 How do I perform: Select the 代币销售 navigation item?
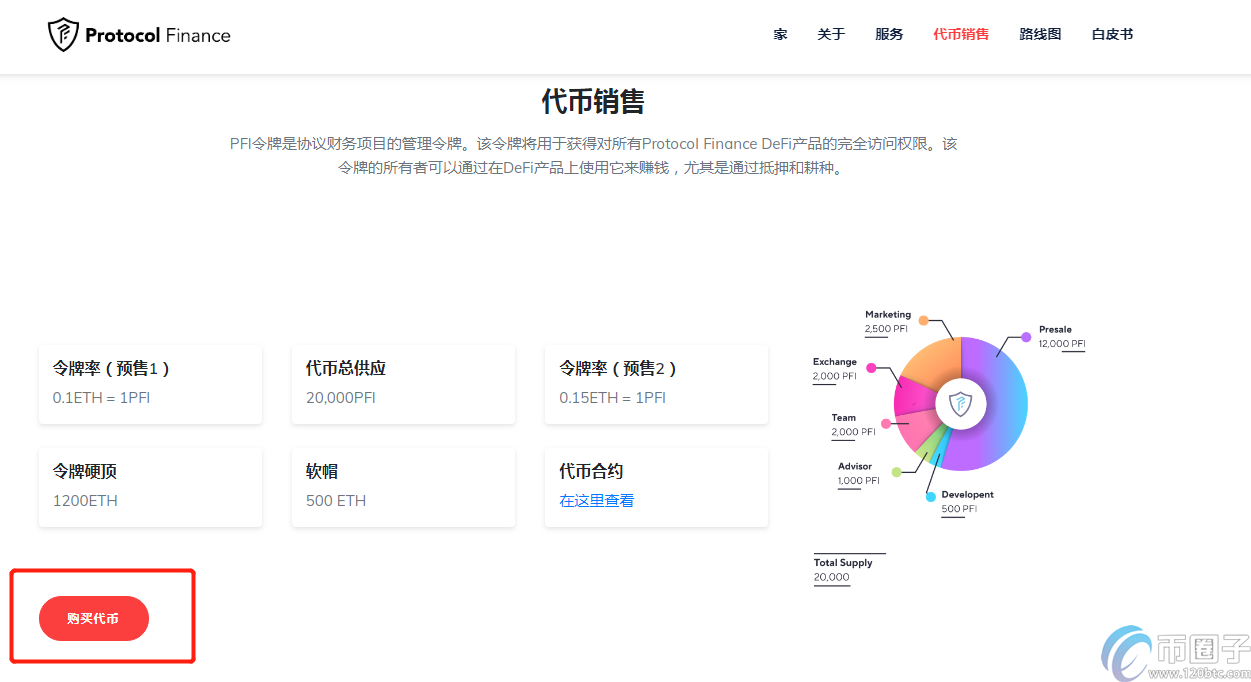tap(961, 34)
